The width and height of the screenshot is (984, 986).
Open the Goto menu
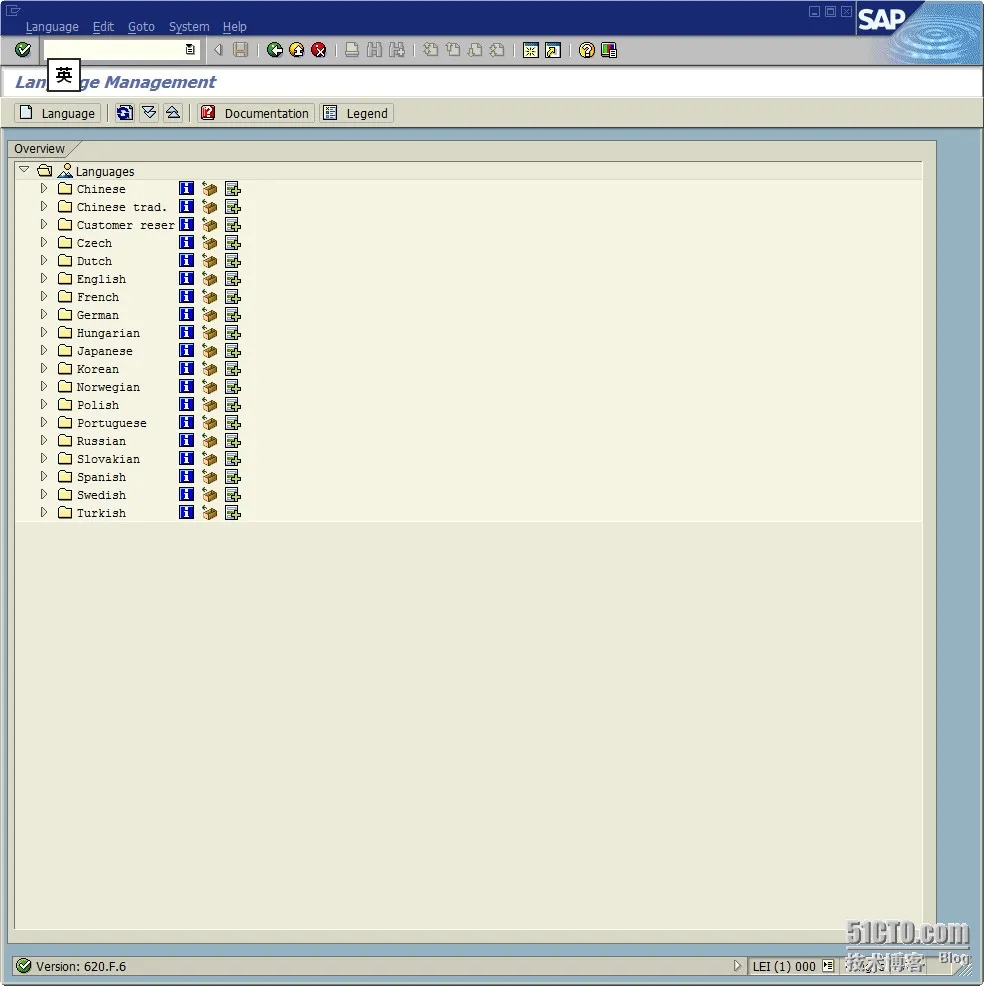tap(141, 26)
